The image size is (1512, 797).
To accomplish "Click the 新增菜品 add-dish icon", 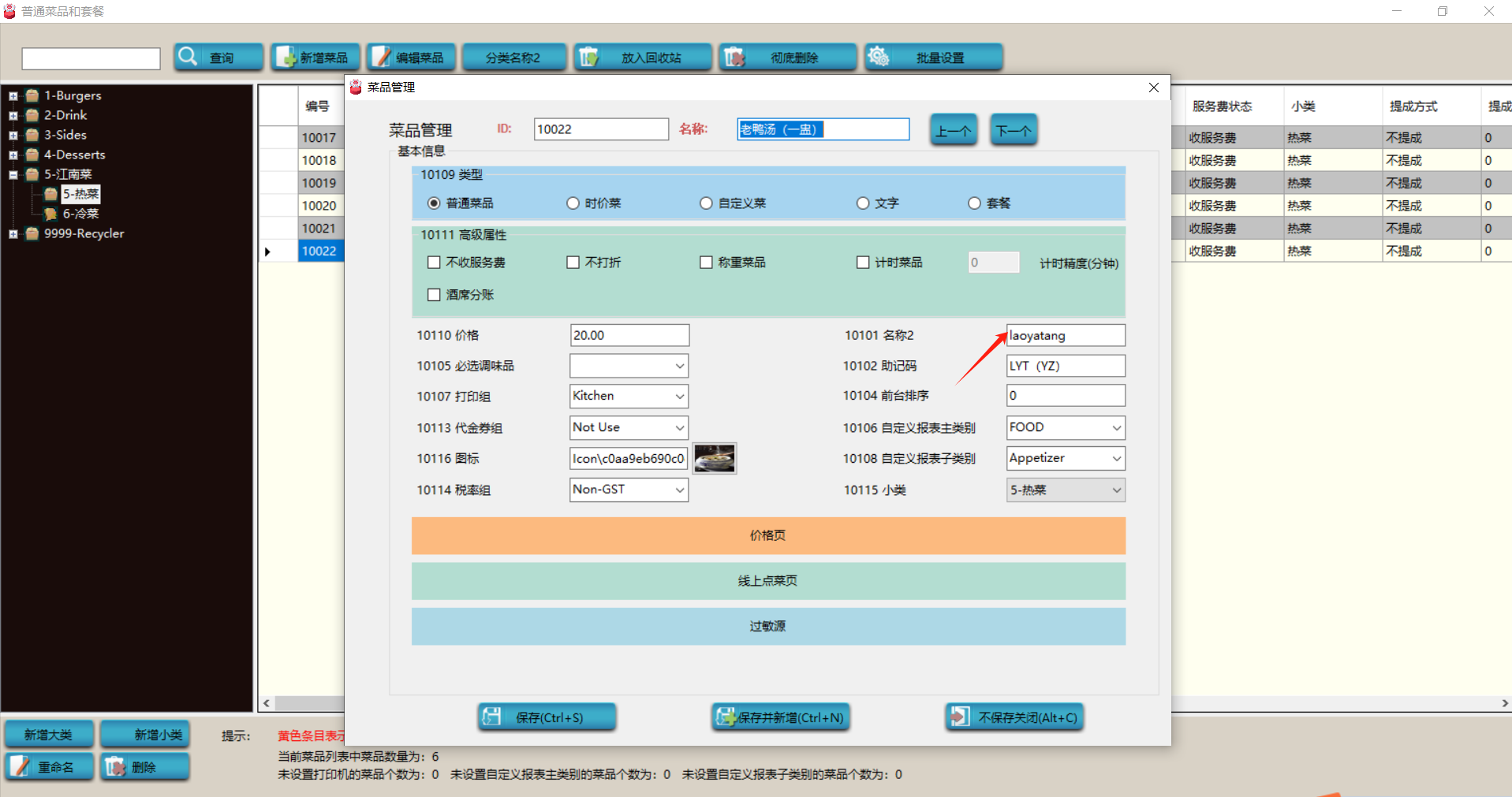I will 286,57.
